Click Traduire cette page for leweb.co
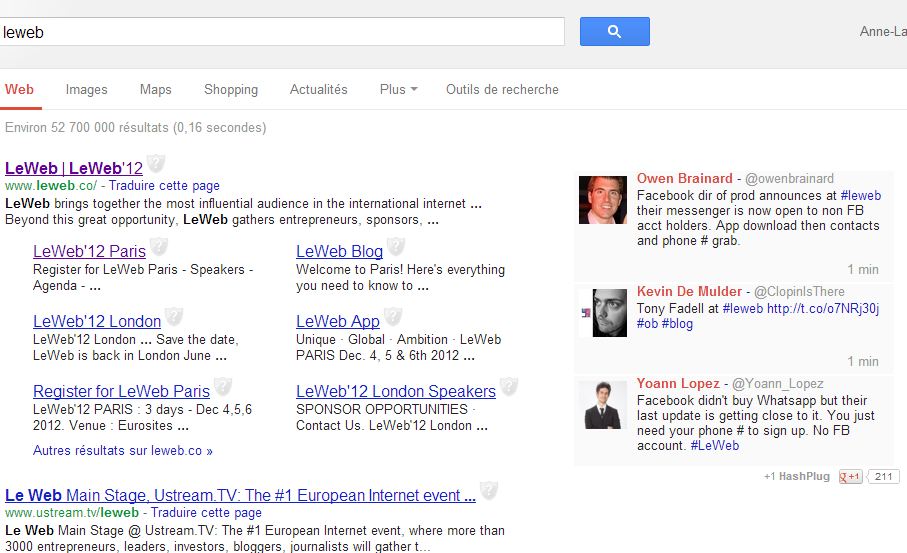Image resolution: width=907 pixels, height=553 pixels. [164, 186]
